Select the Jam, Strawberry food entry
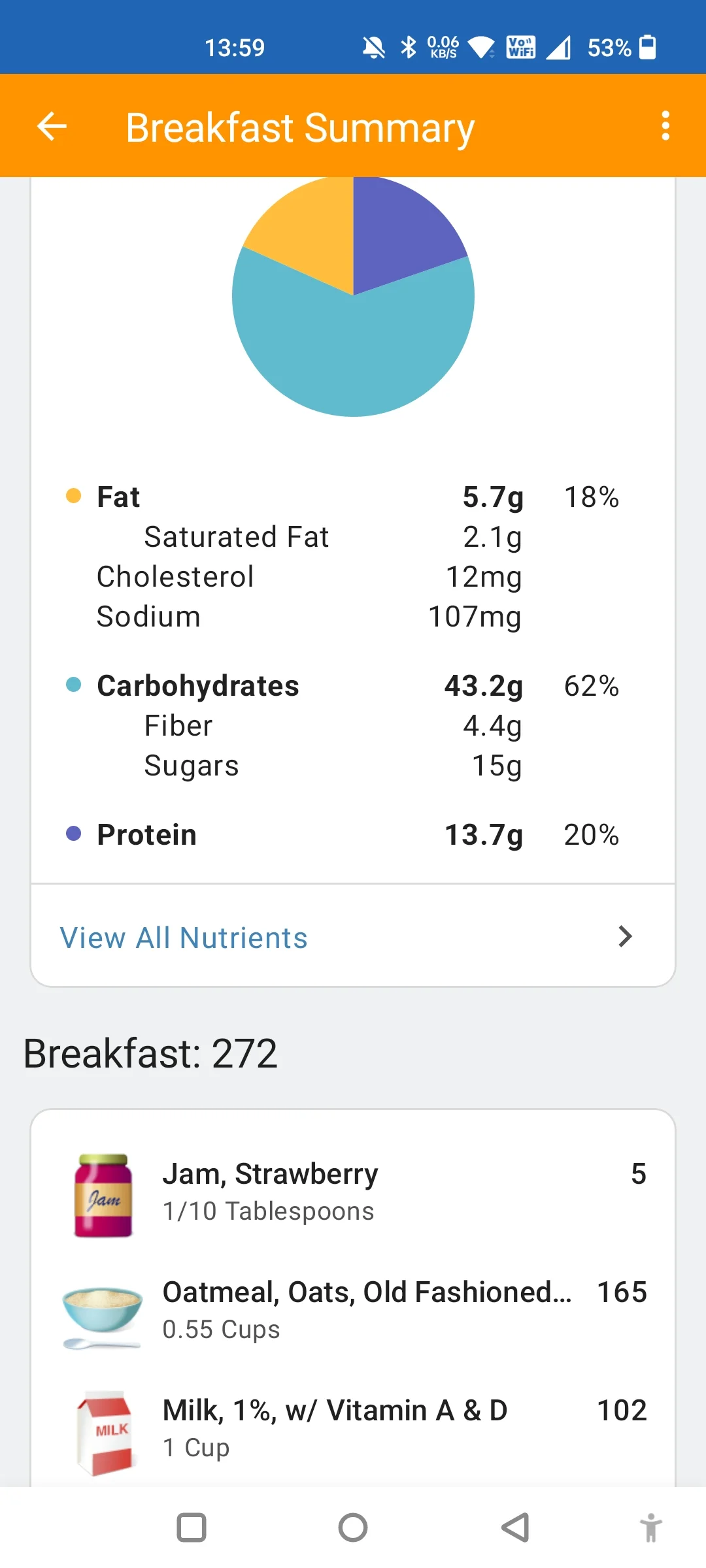The height and width of the screenshot is (1568, 706). [270, 1174]
